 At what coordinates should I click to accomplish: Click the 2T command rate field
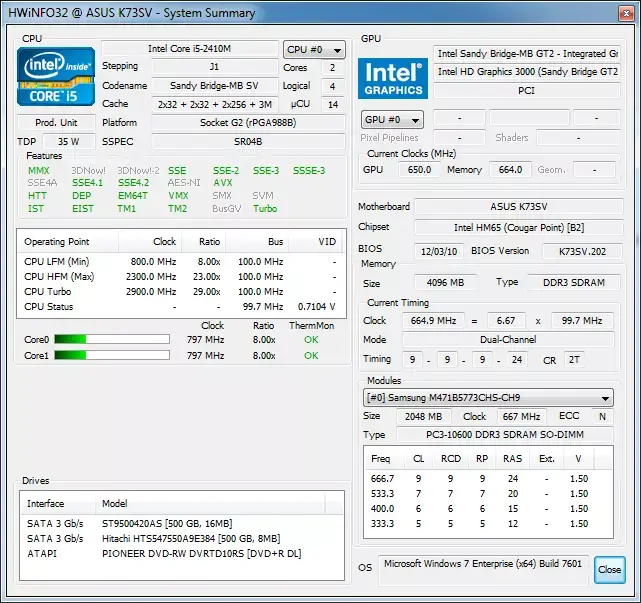point(574,360)
